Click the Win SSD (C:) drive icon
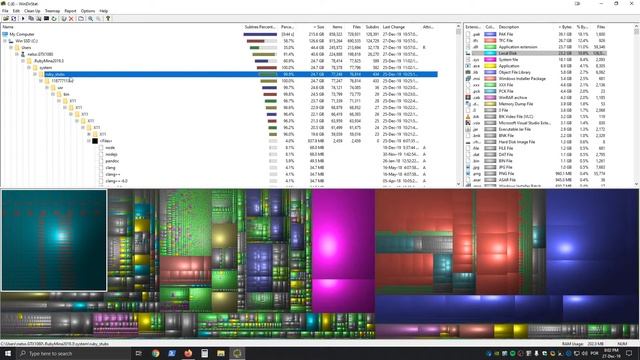The height and width of the screenshot is (360, 640). 11,41
